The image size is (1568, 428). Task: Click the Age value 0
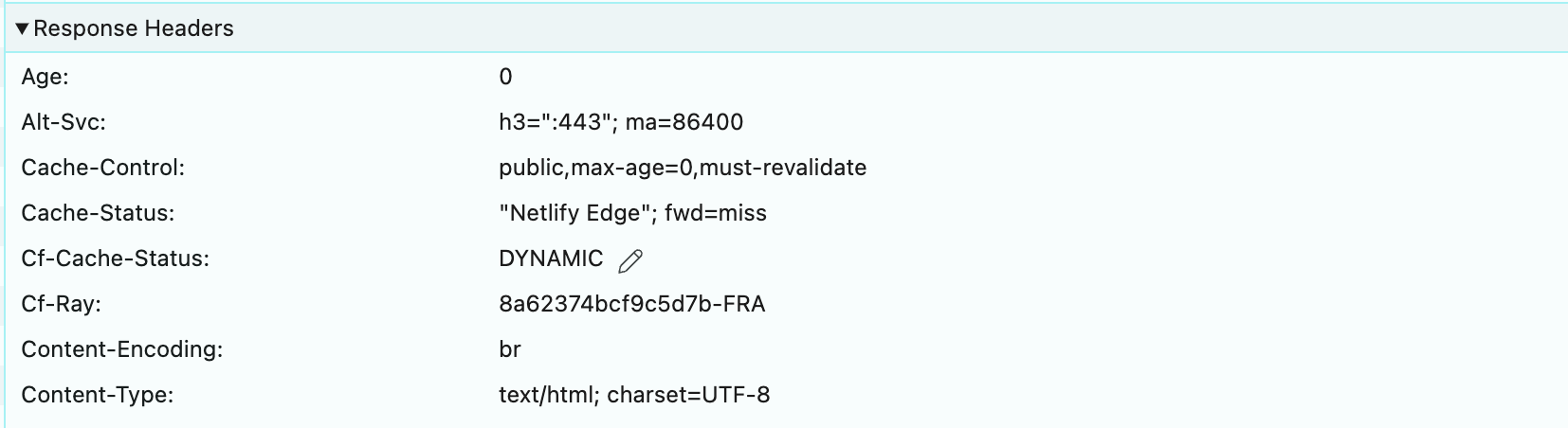click(x=505, y=77)
